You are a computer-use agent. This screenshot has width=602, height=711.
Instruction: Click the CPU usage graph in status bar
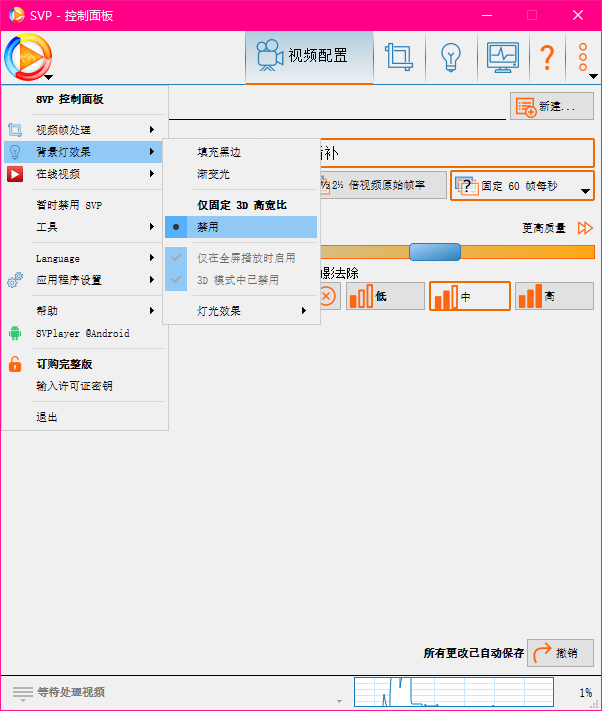[x=452, y=692]
